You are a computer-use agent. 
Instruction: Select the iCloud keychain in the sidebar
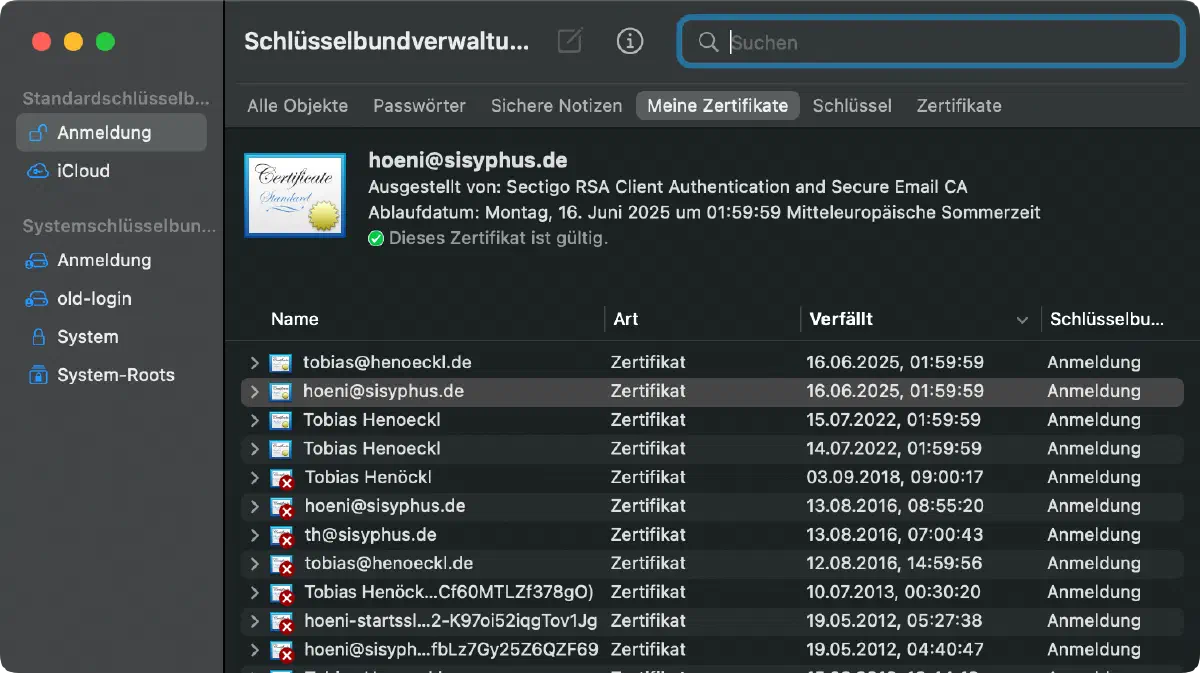pyautogui.click(x=79, y=171)
